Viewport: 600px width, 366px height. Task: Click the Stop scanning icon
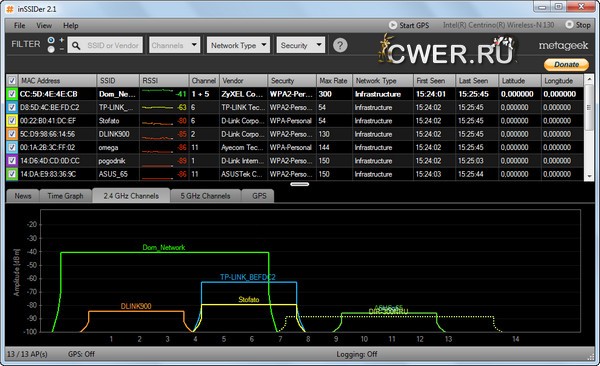point(569,25)
